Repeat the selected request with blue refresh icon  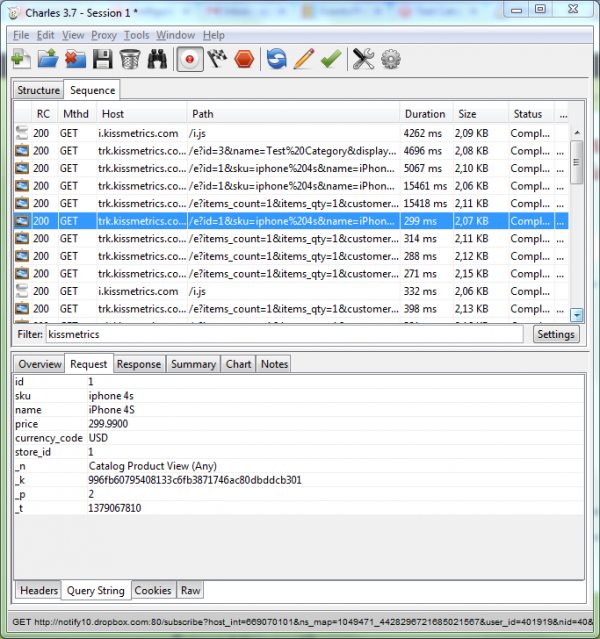277,59
